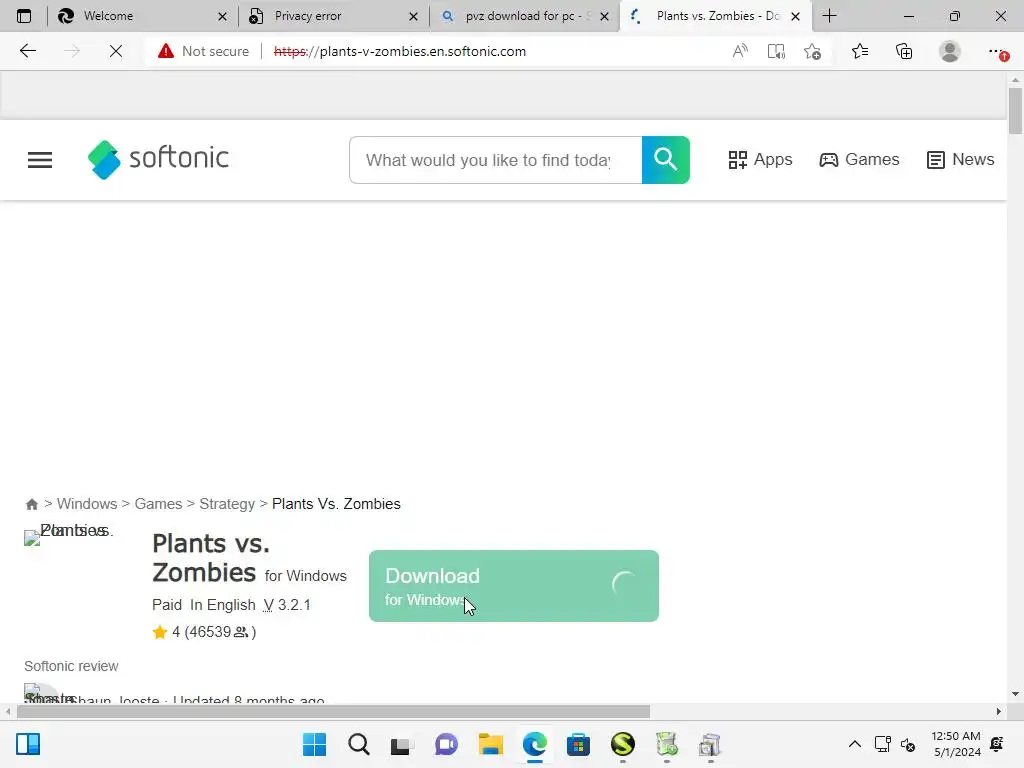Image resolution: width=1024 pixels, height=768 pixels.
Task: Open Immersive Reader icon
Action: tap(776, 51)
